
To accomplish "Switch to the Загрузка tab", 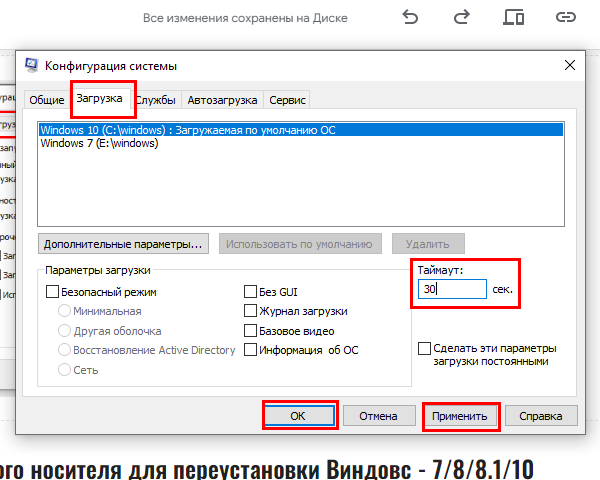I will click(99, 98).
